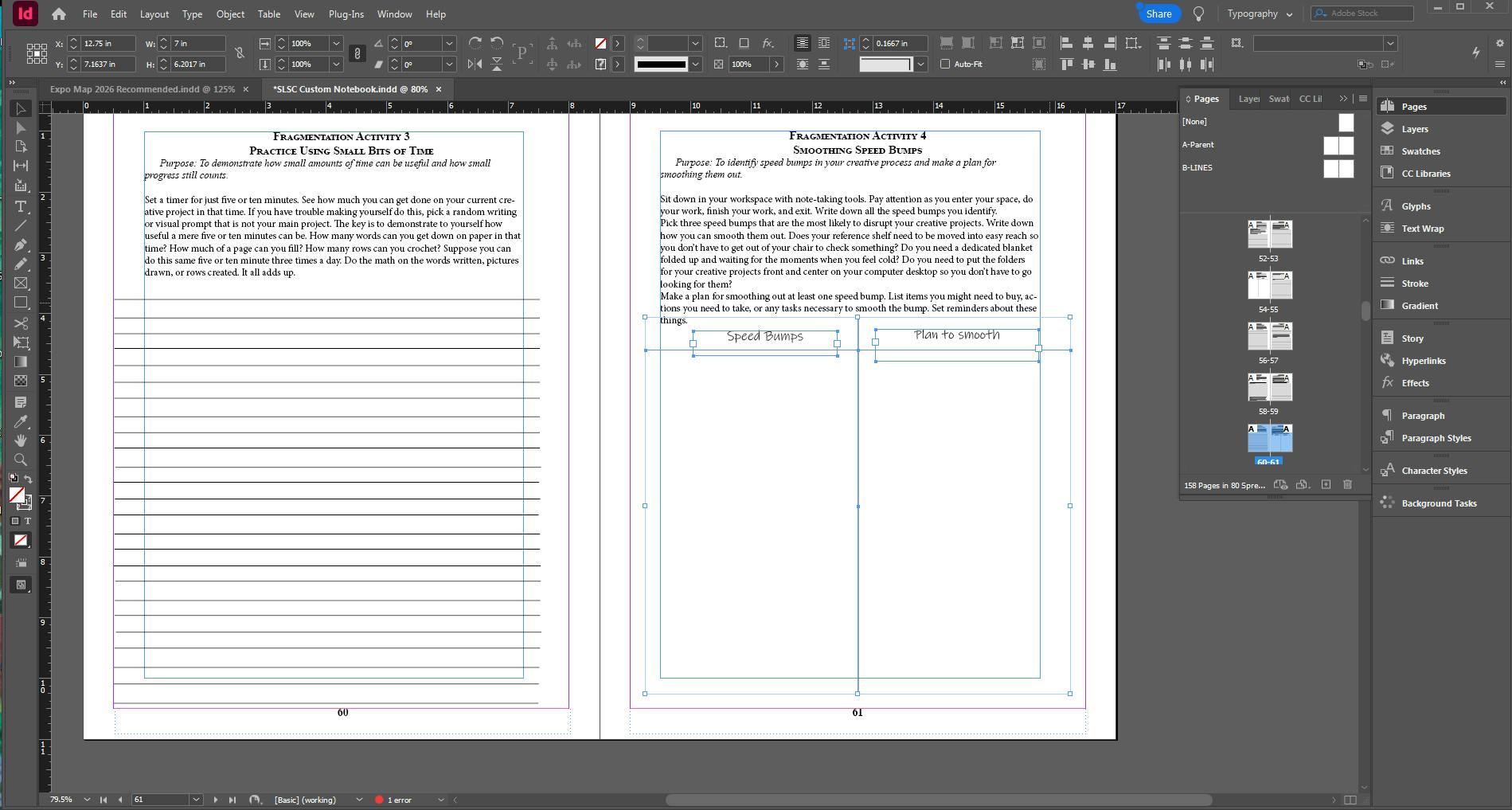Click the Share button
The height and width of the screenshot is (810, 1512).
click(x=1158, y=14)
